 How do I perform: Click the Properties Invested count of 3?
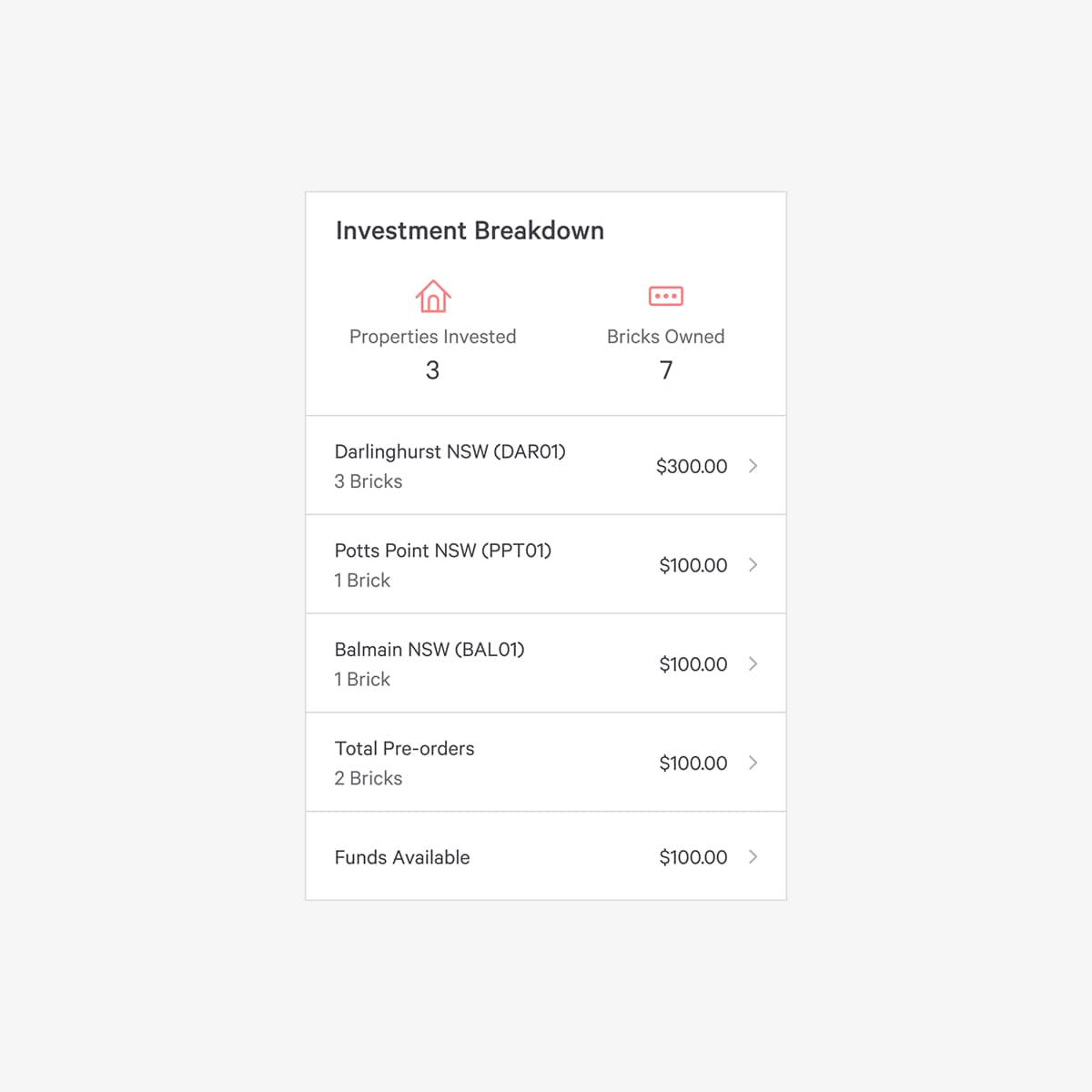[432, 370]
